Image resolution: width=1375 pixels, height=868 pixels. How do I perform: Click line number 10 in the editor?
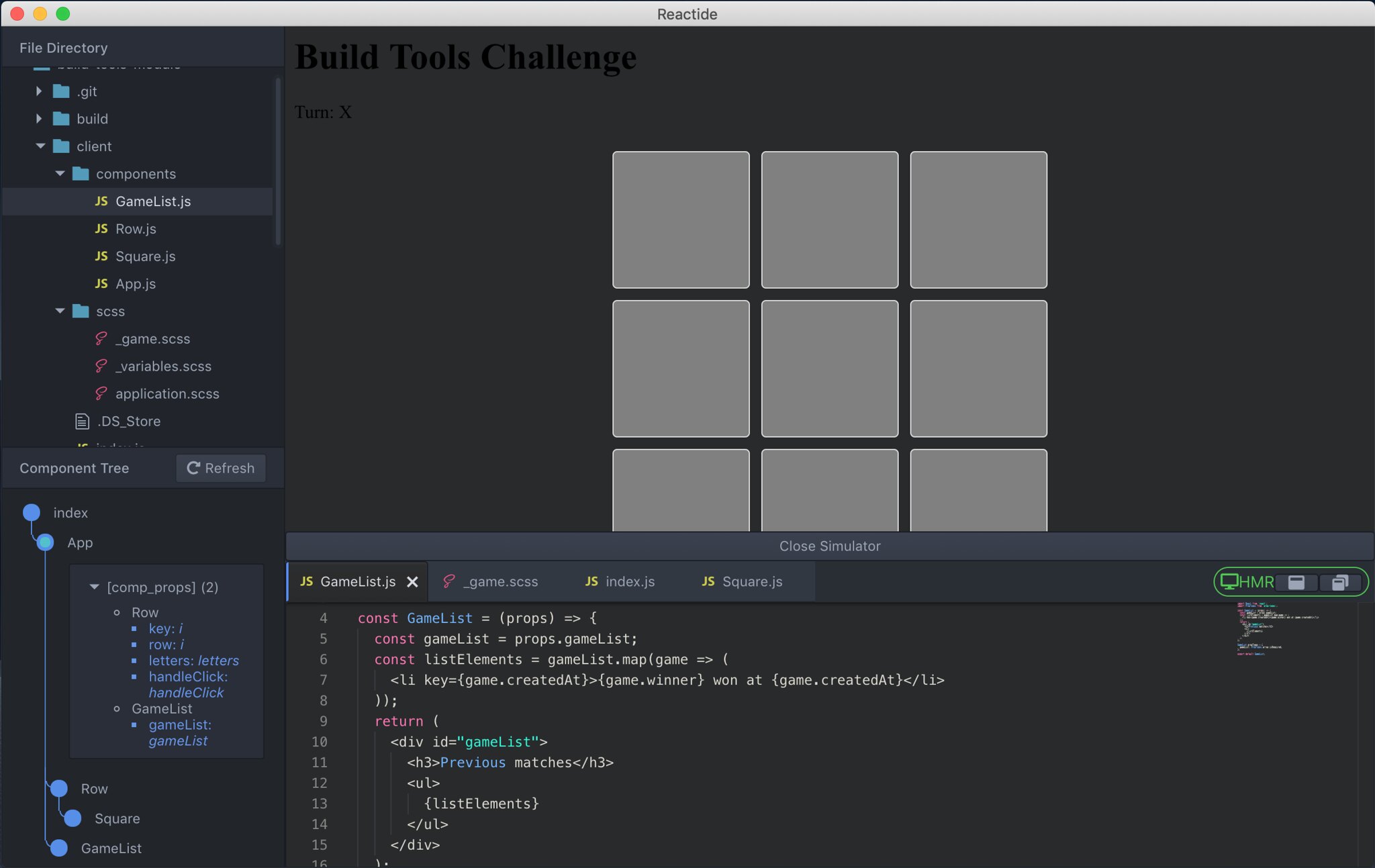319,742
